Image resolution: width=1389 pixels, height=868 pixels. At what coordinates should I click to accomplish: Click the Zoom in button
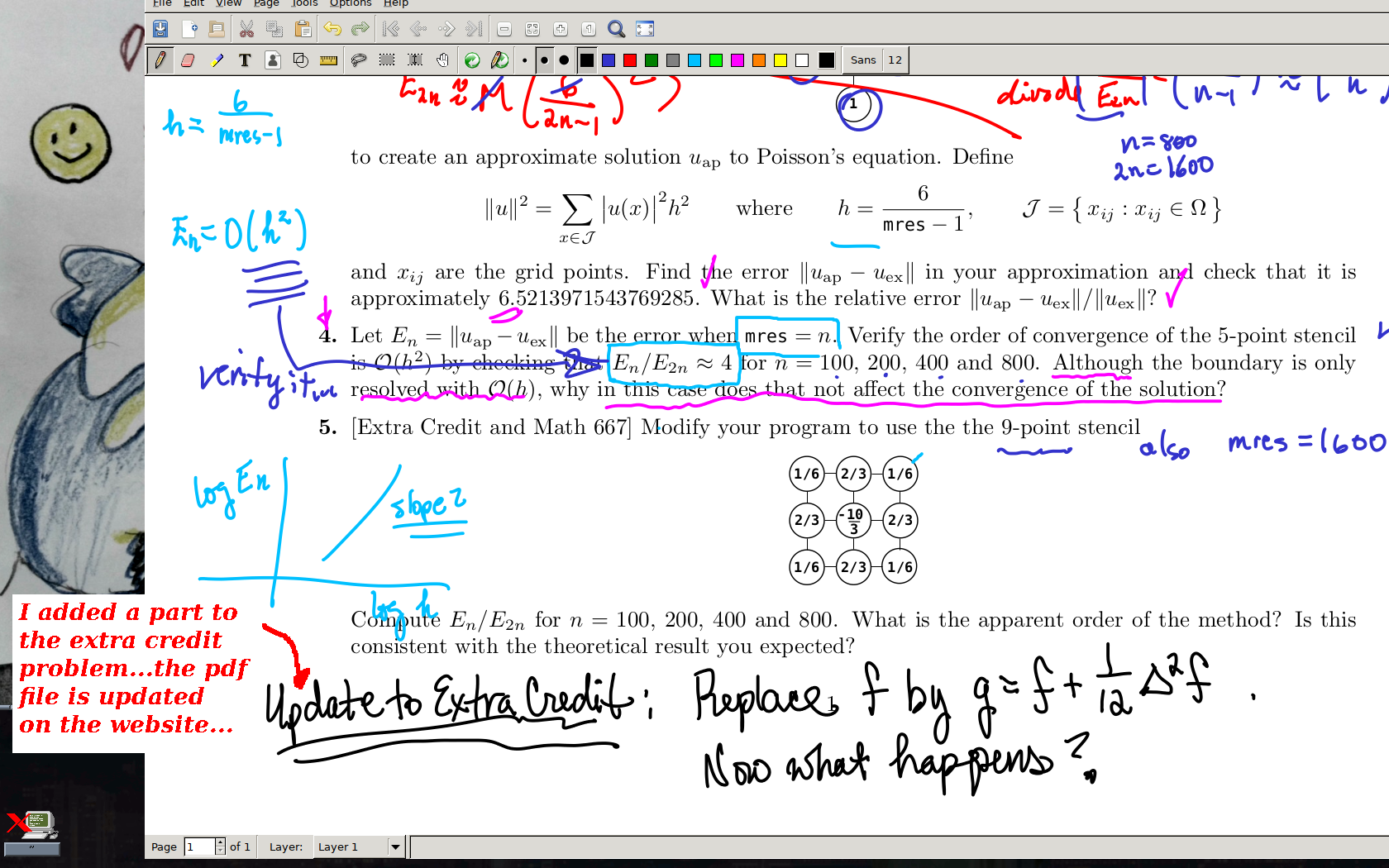coord(561,30)
